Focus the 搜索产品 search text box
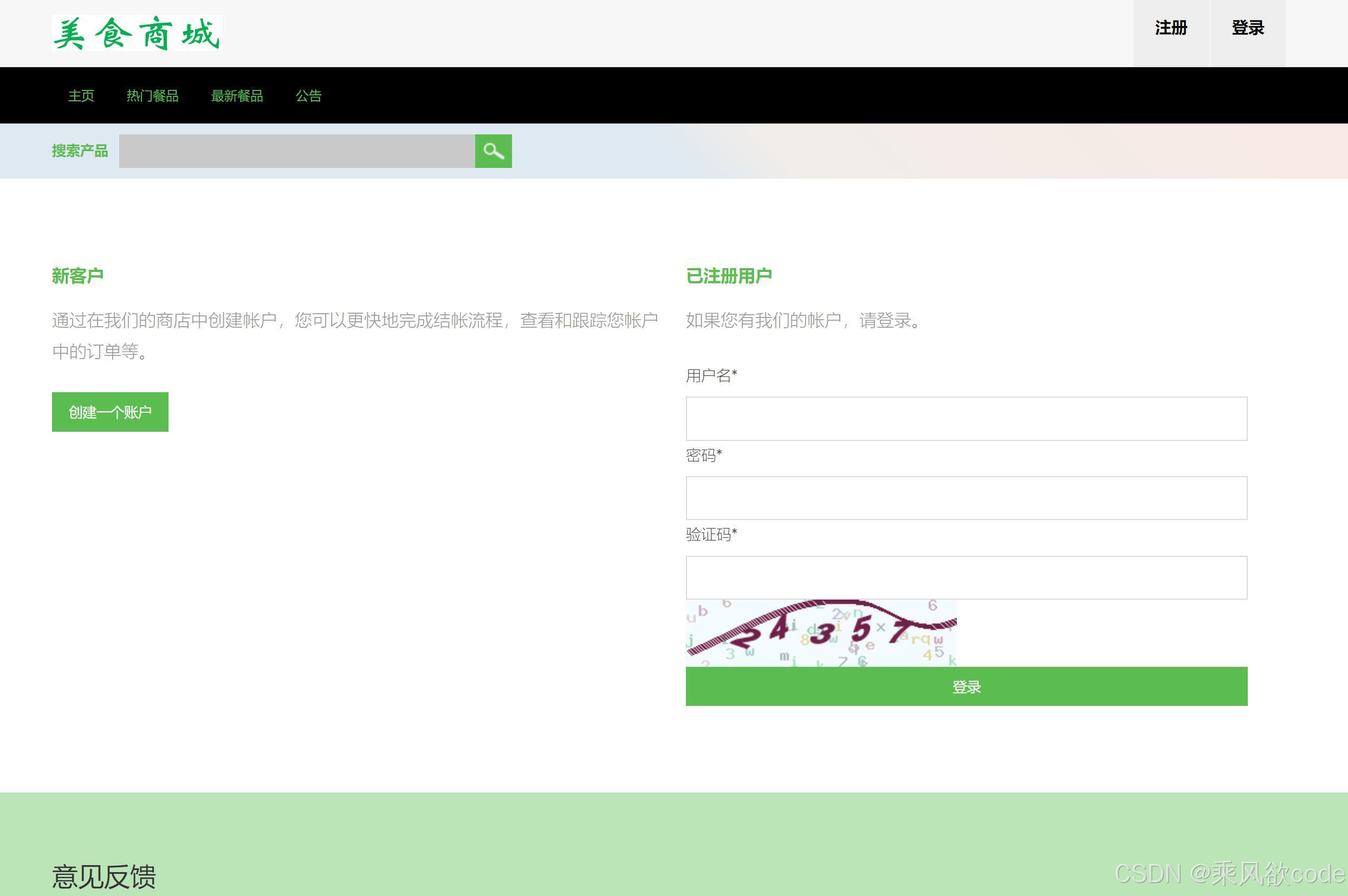This screenshot has width=1348, height=896. pos(296,151)
